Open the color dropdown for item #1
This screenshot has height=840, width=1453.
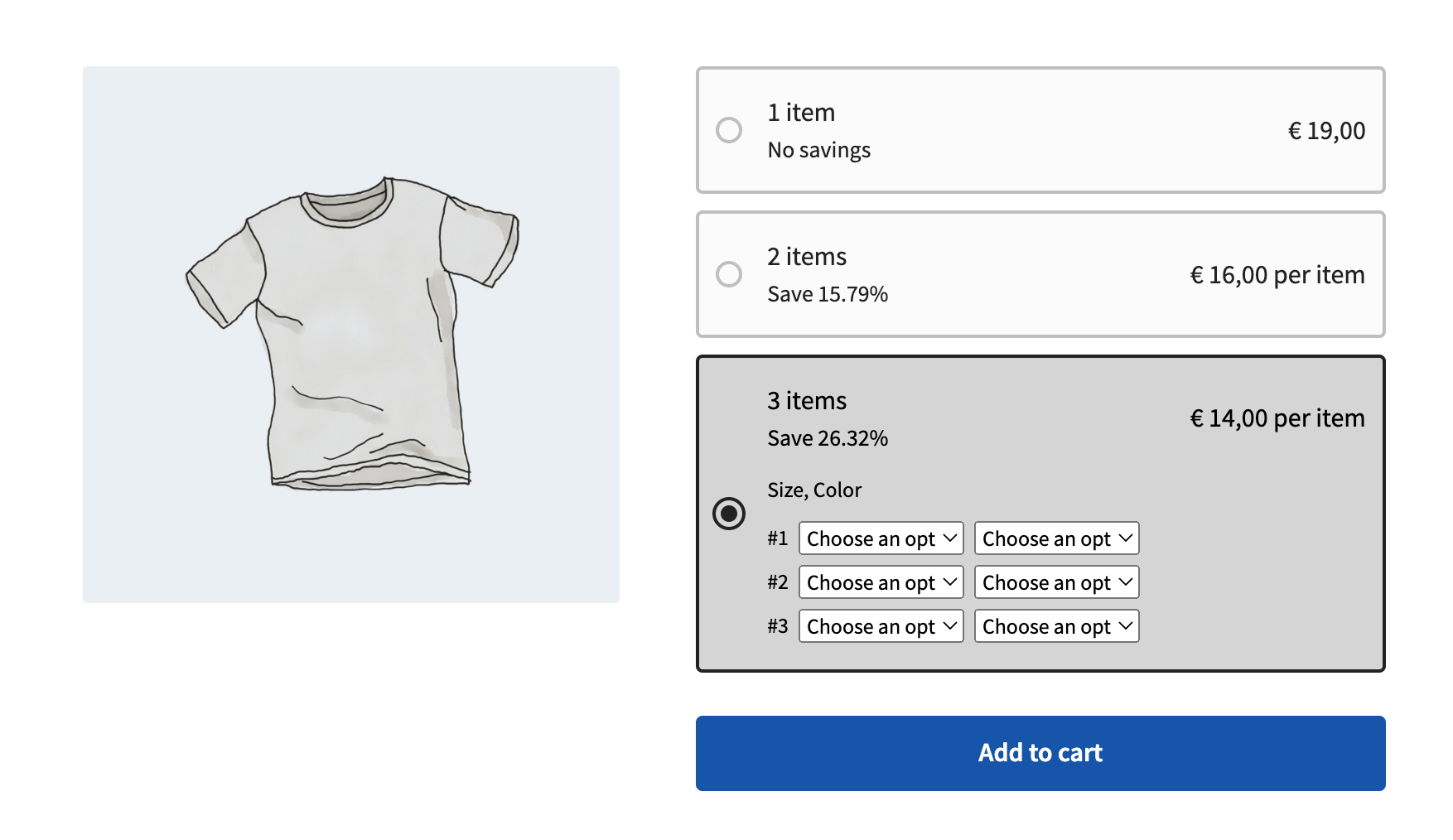coord(1056,538)
